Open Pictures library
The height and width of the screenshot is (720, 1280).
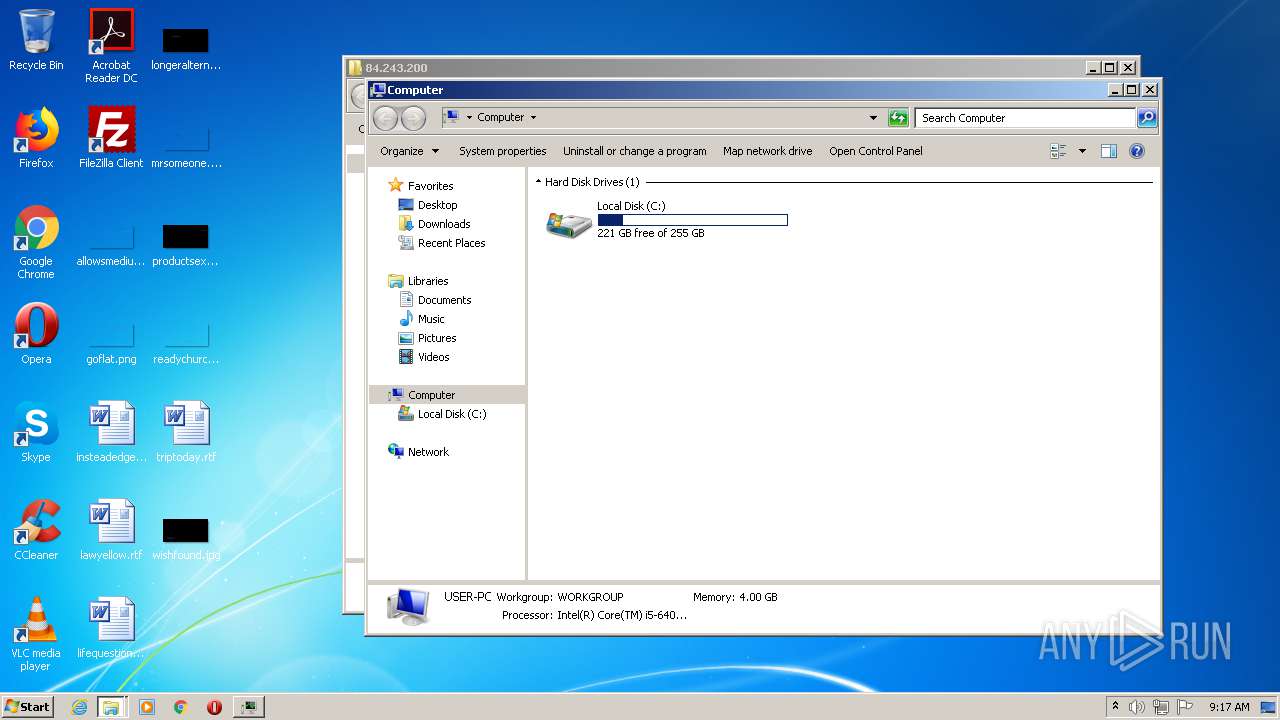pyautogui.click(x=437, y=338)
